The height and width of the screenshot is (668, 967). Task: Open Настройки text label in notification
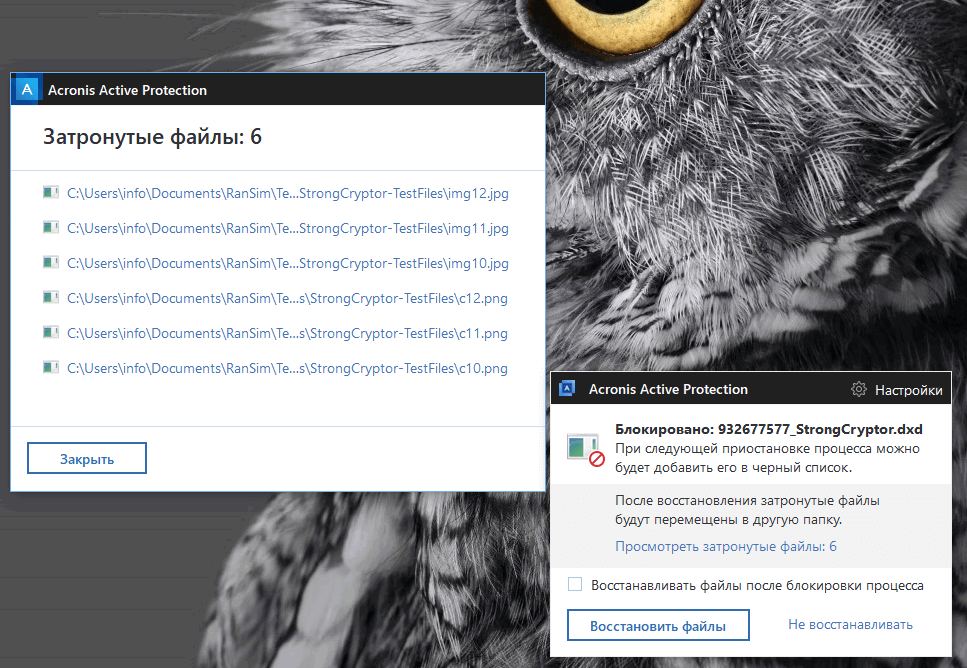point(908,390)
